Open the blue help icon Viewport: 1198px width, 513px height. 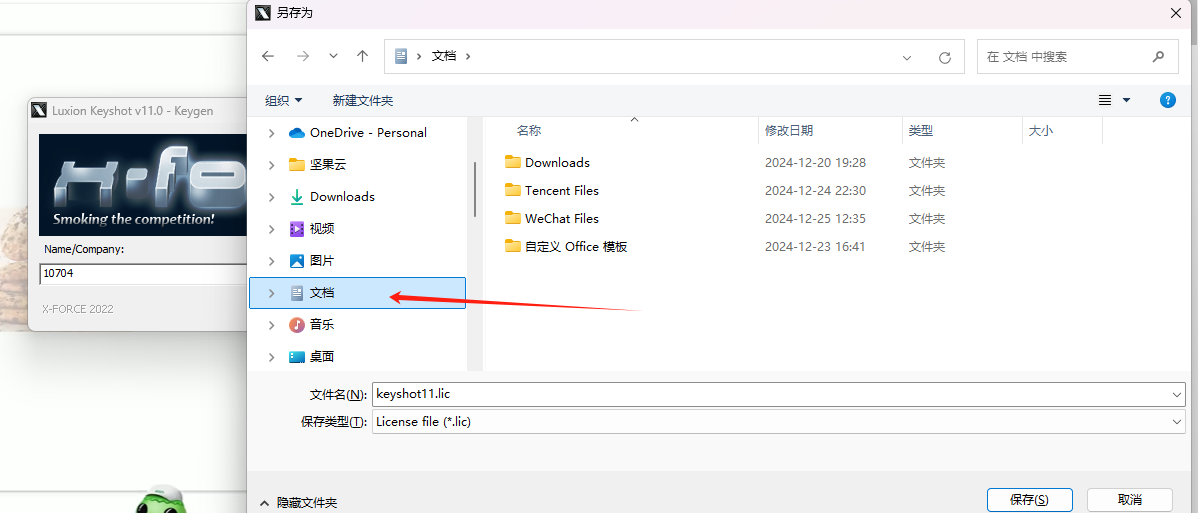1167,100
